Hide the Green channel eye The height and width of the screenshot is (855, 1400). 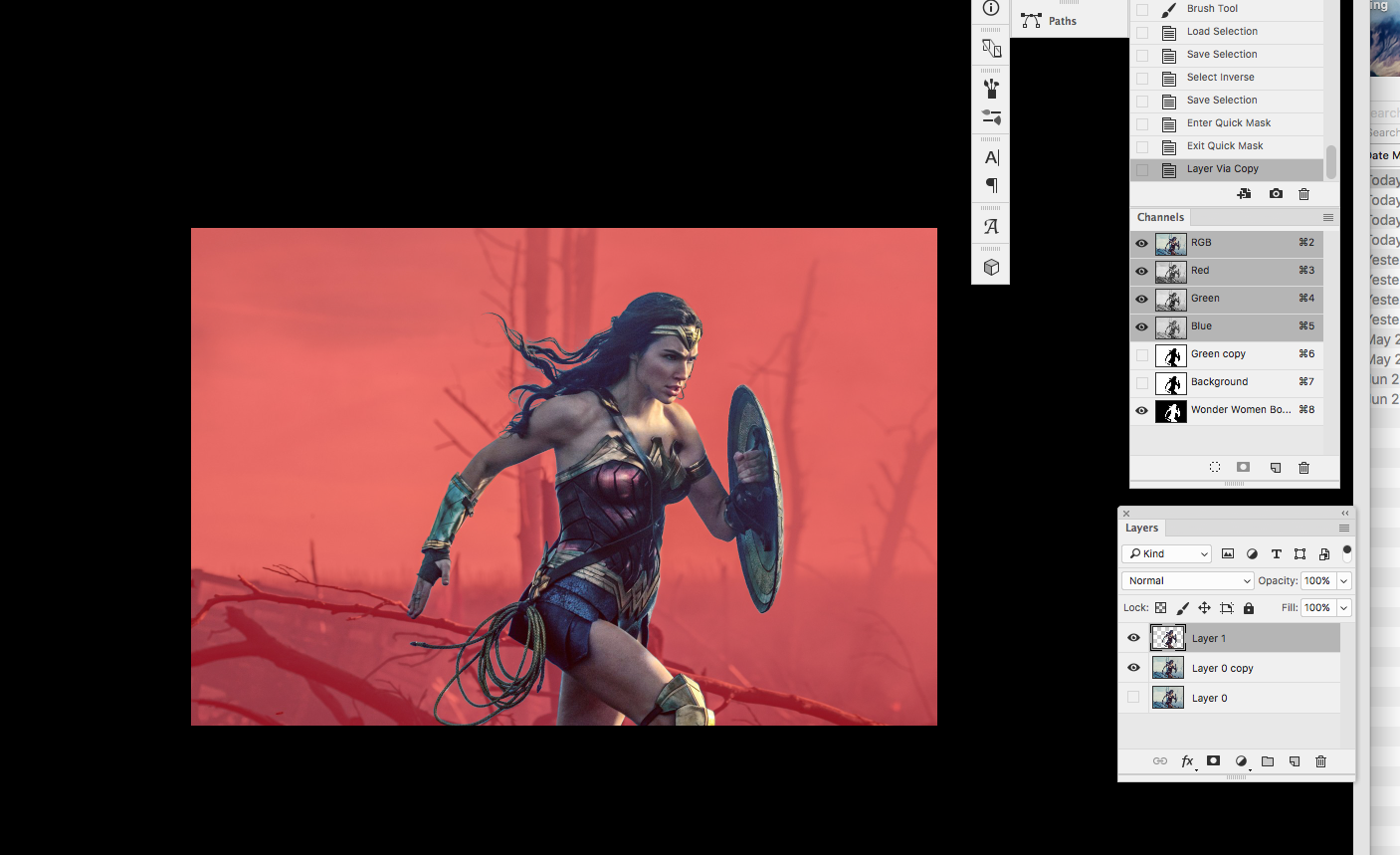tap(1141, 299)
